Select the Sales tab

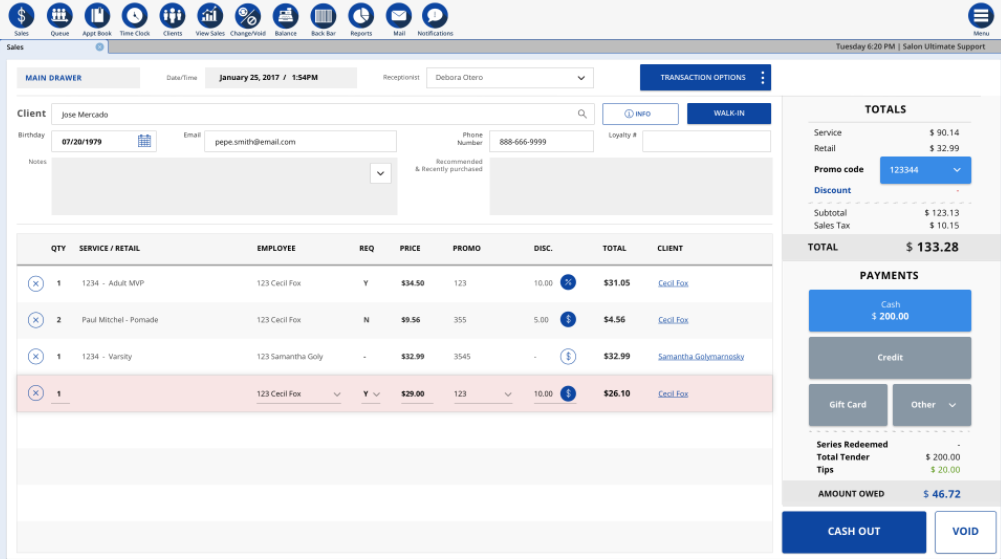click(55, 47)
